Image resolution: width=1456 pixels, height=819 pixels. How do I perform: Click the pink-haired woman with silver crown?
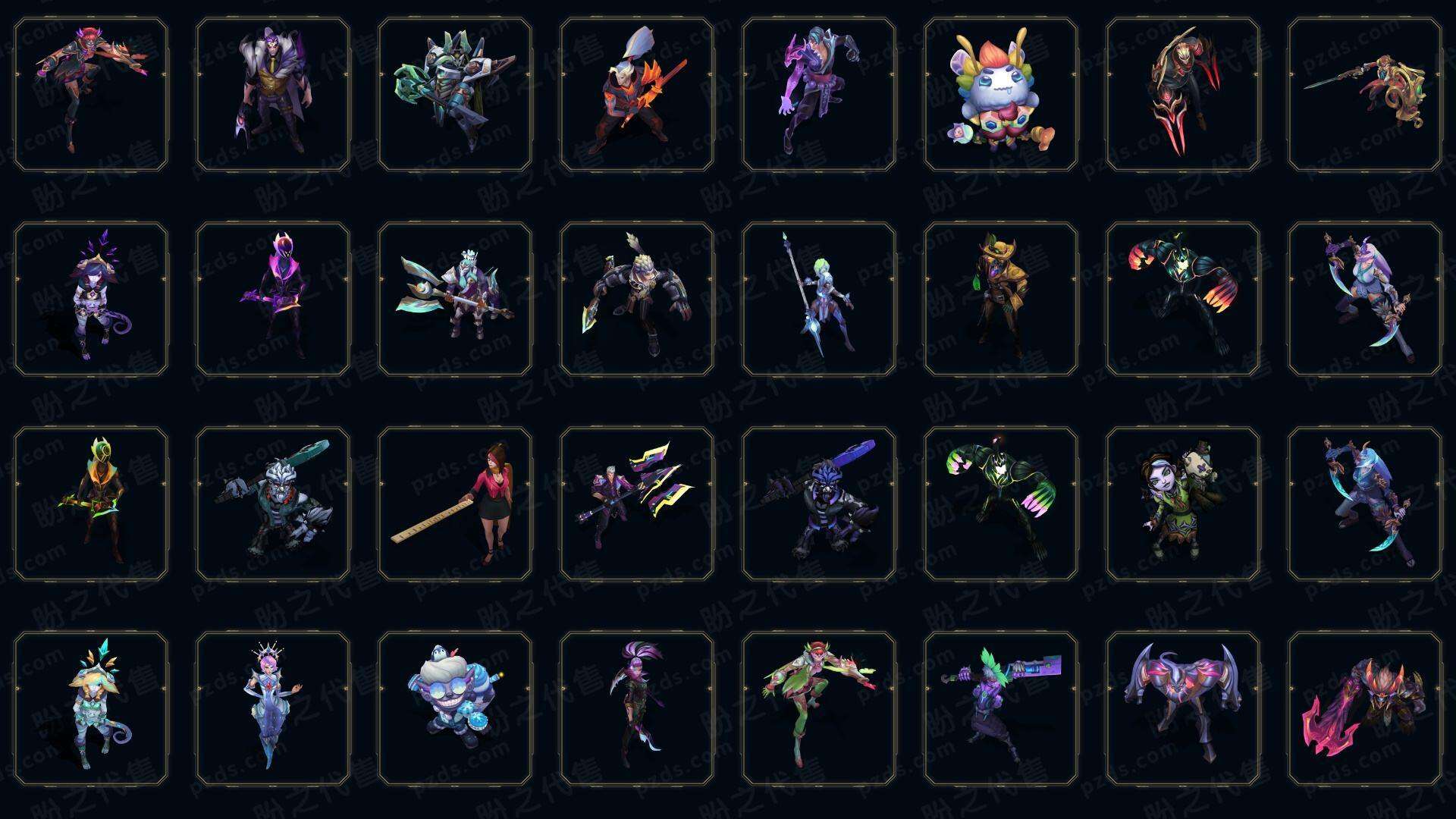273,708
